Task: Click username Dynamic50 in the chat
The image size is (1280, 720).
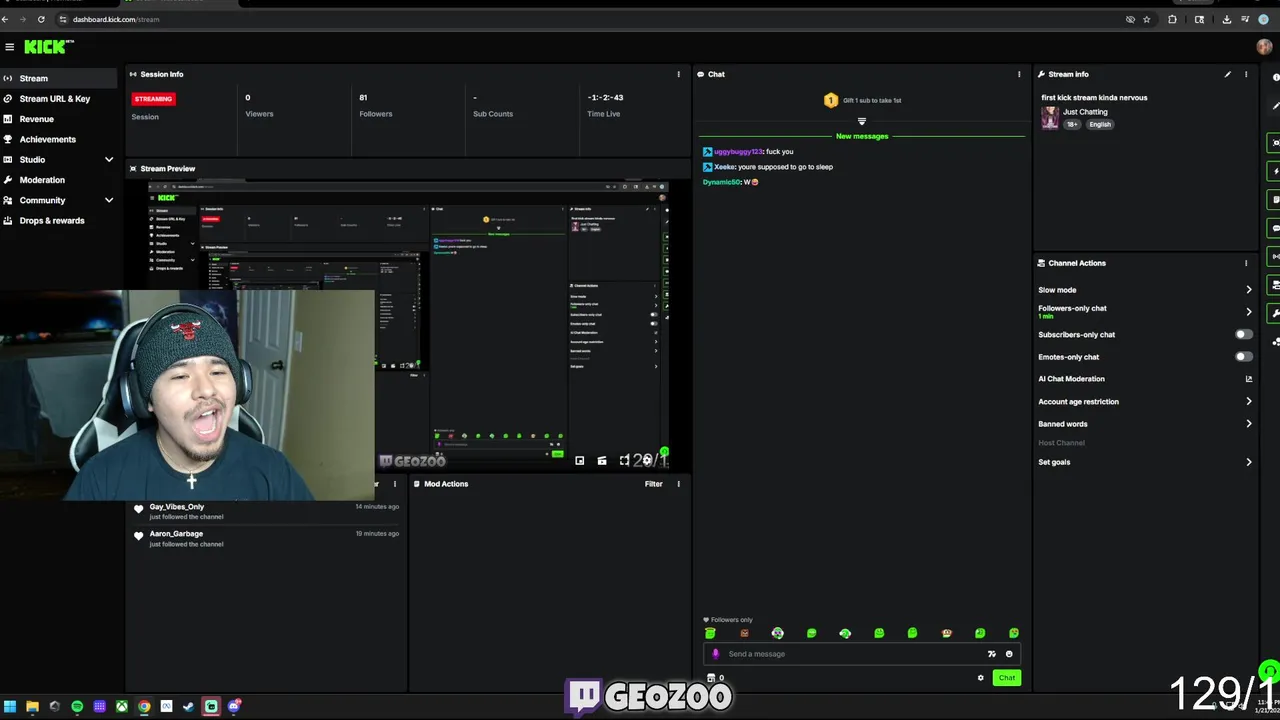Action: (x=721, y=182)
